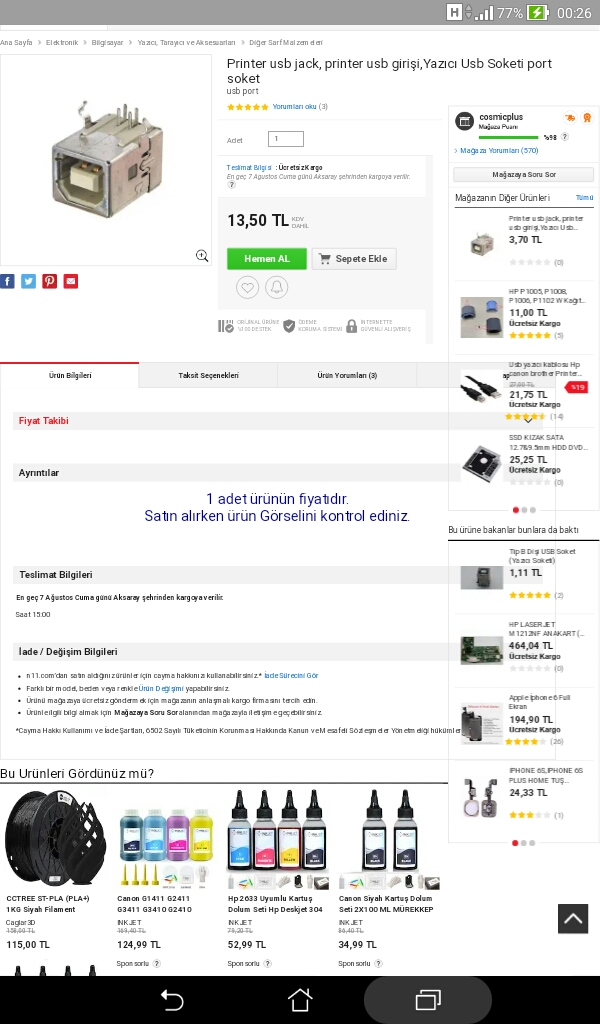Buy now with Hemen AL button
This screenshot has width=600, height=1024.
click(267, 259)
